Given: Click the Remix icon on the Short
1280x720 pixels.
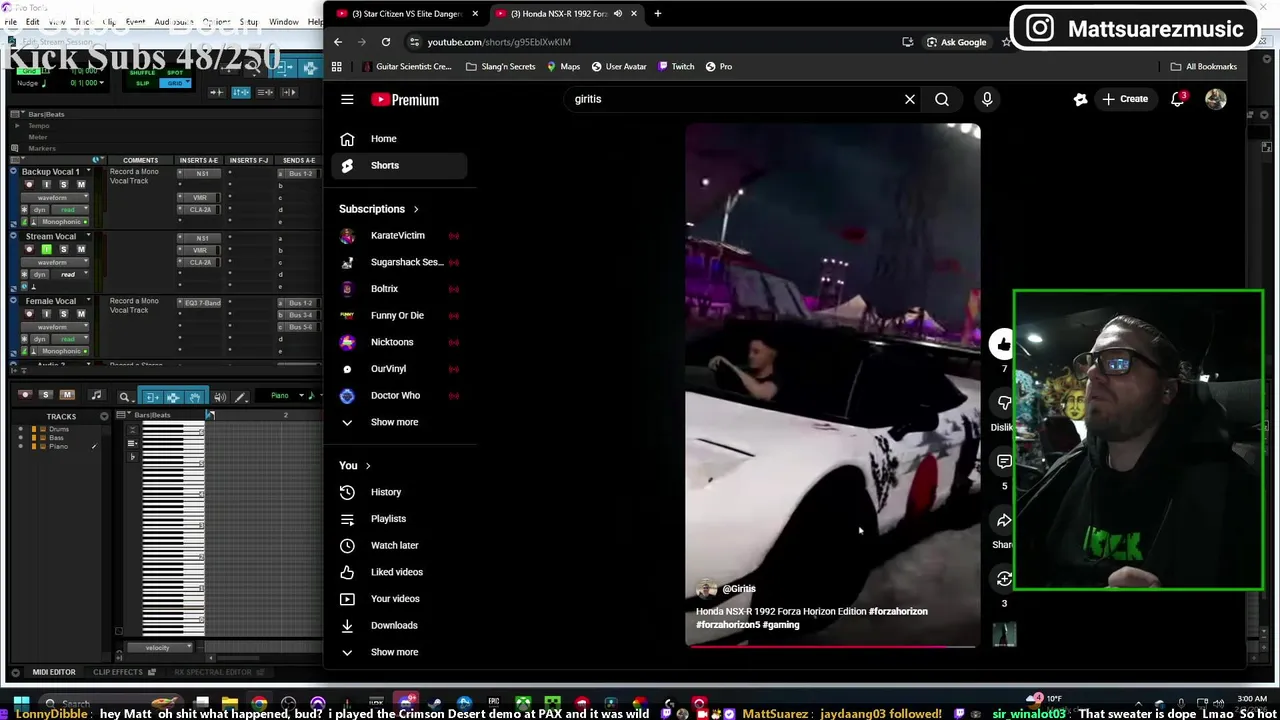Looking at the screenshot, I should 1004,579.
